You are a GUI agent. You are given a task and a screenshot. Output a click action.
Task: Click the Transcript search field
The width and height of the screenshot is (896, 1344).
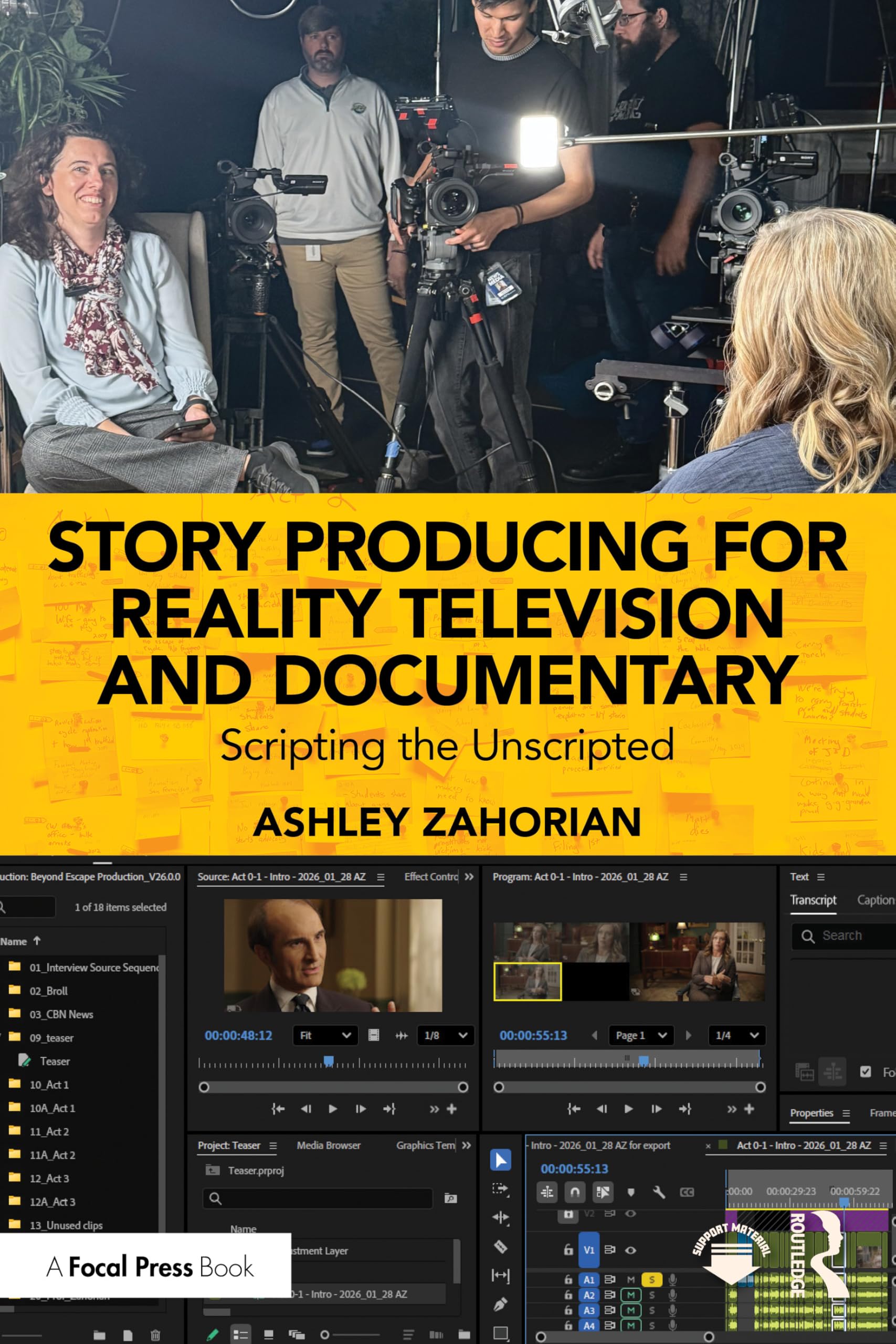pyautogui.click(x=844, y=936)
